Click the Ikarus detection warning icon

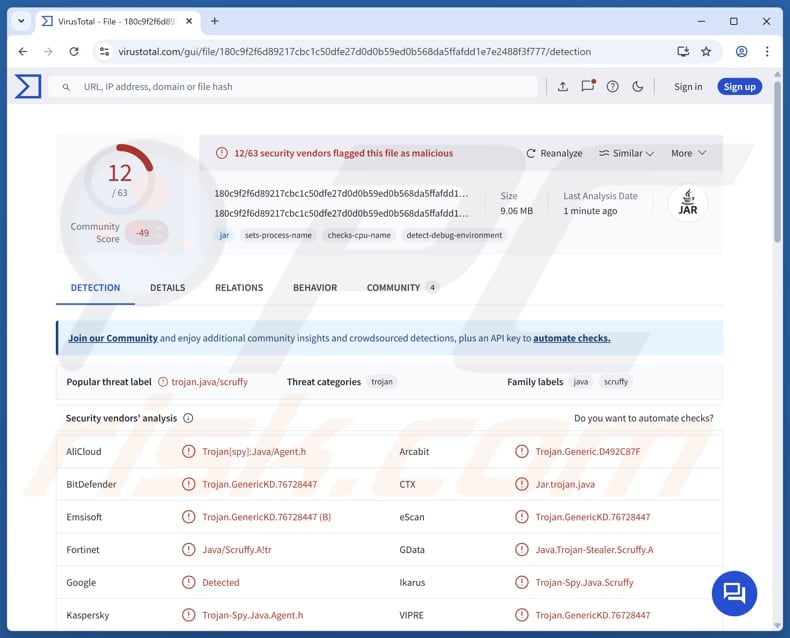(x=521, y=583)
